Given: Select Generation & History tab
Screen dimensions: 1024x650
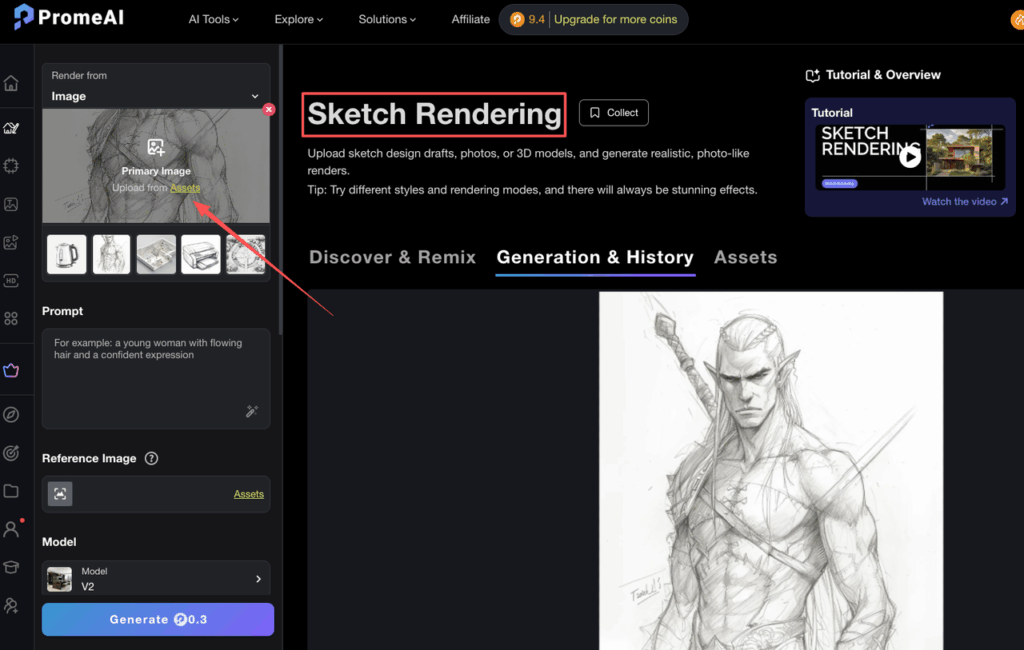Looking at the screenshot, I should (x=595, y=257).
